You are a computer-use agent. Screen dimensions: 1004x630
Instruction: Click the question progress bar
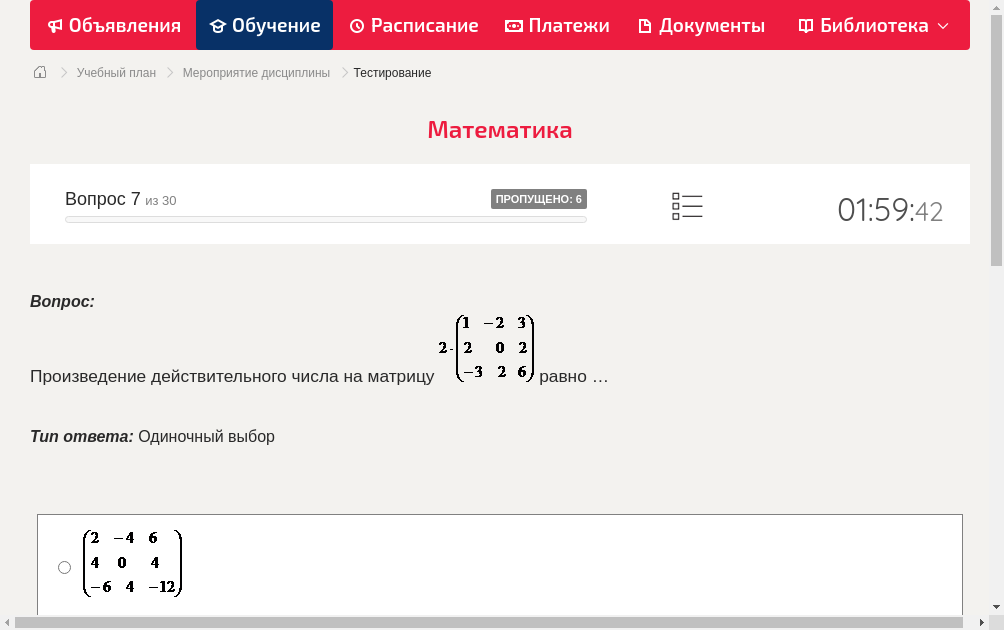(325, 219)
